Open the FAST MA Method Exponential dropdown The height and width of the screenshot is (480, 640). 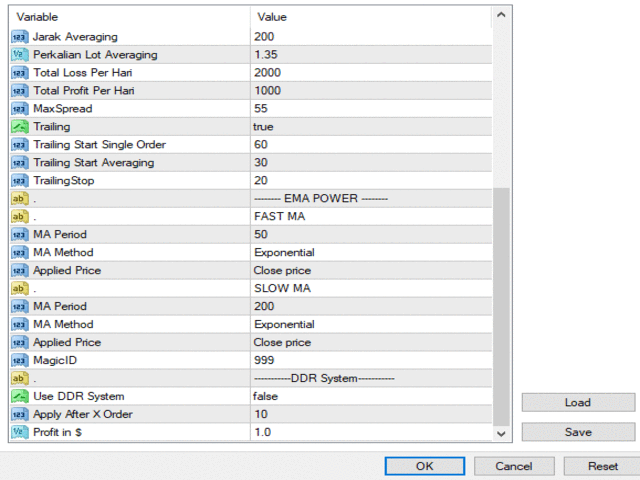tap(371, 252)
